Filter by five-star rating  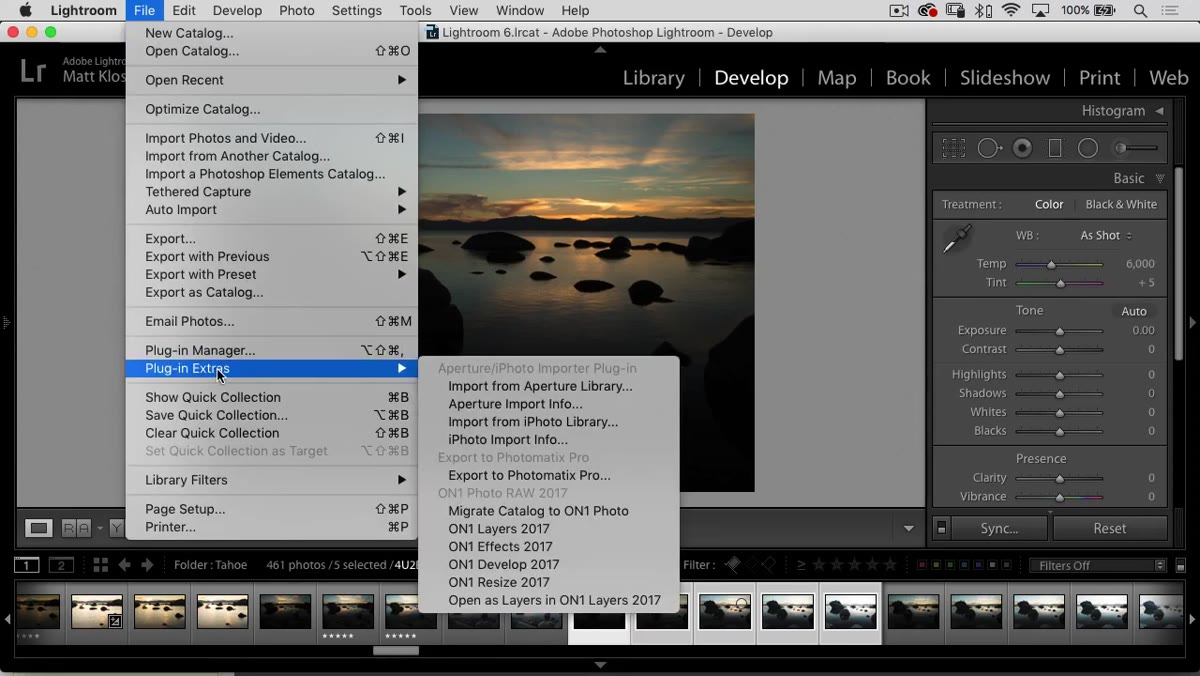tap(888, 565)
